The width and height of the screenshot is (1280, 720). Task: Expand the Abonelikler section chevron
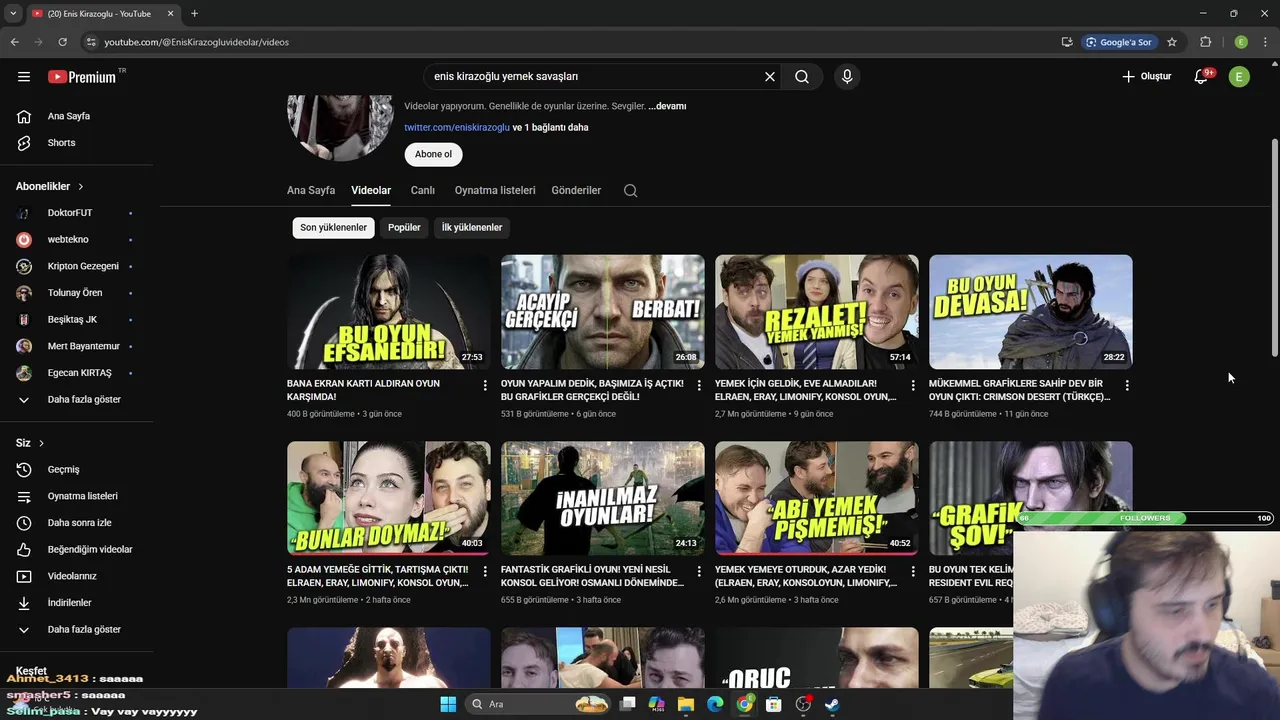(81, 187)
